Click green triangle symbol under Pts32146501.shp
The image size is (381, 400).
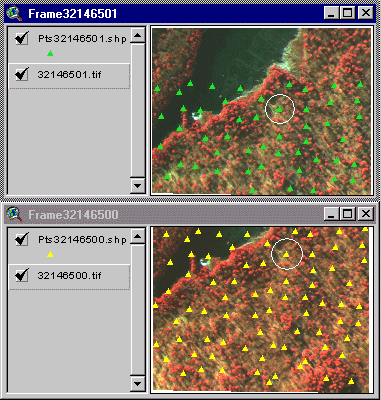50,53
